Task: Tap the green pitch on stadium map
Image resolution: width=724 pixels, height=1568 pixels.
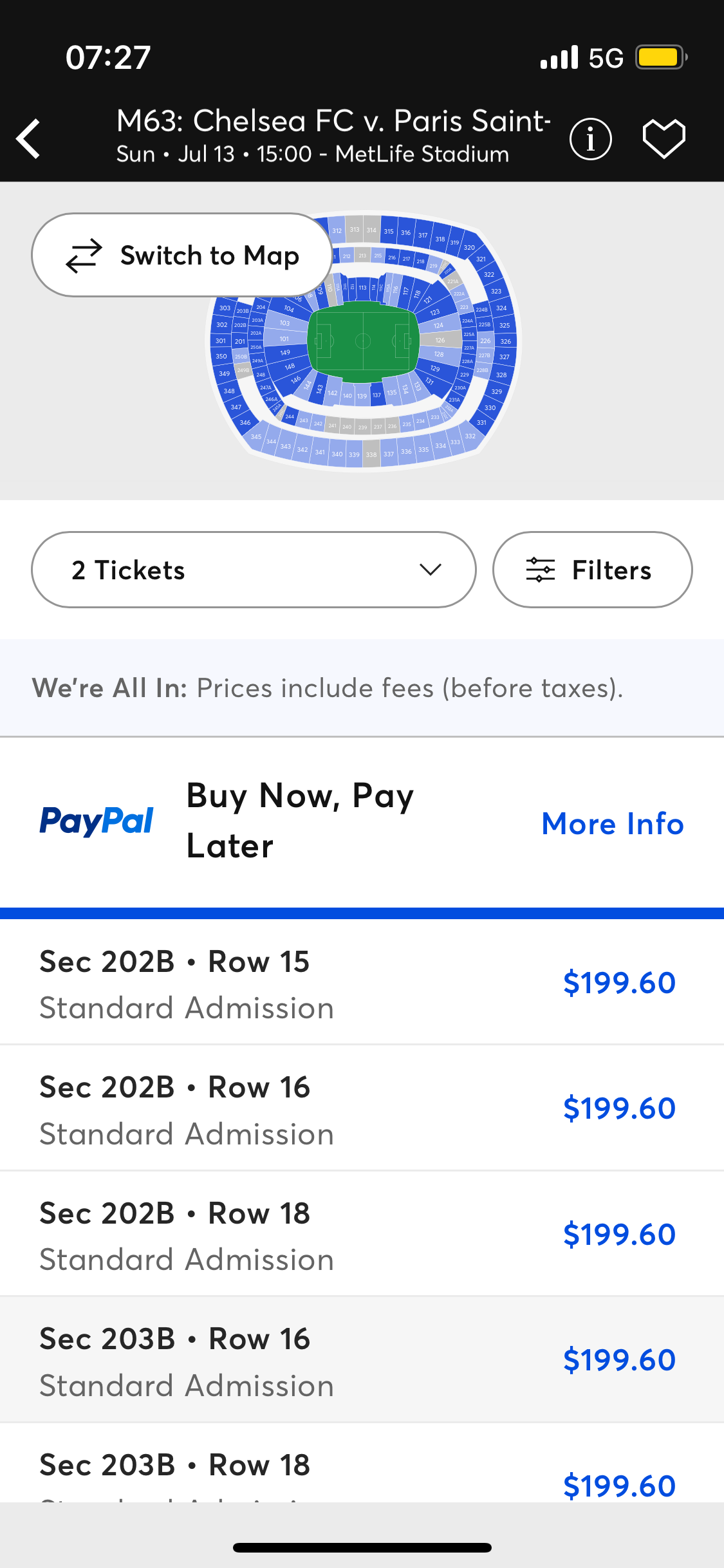Action: click(363, 341)
